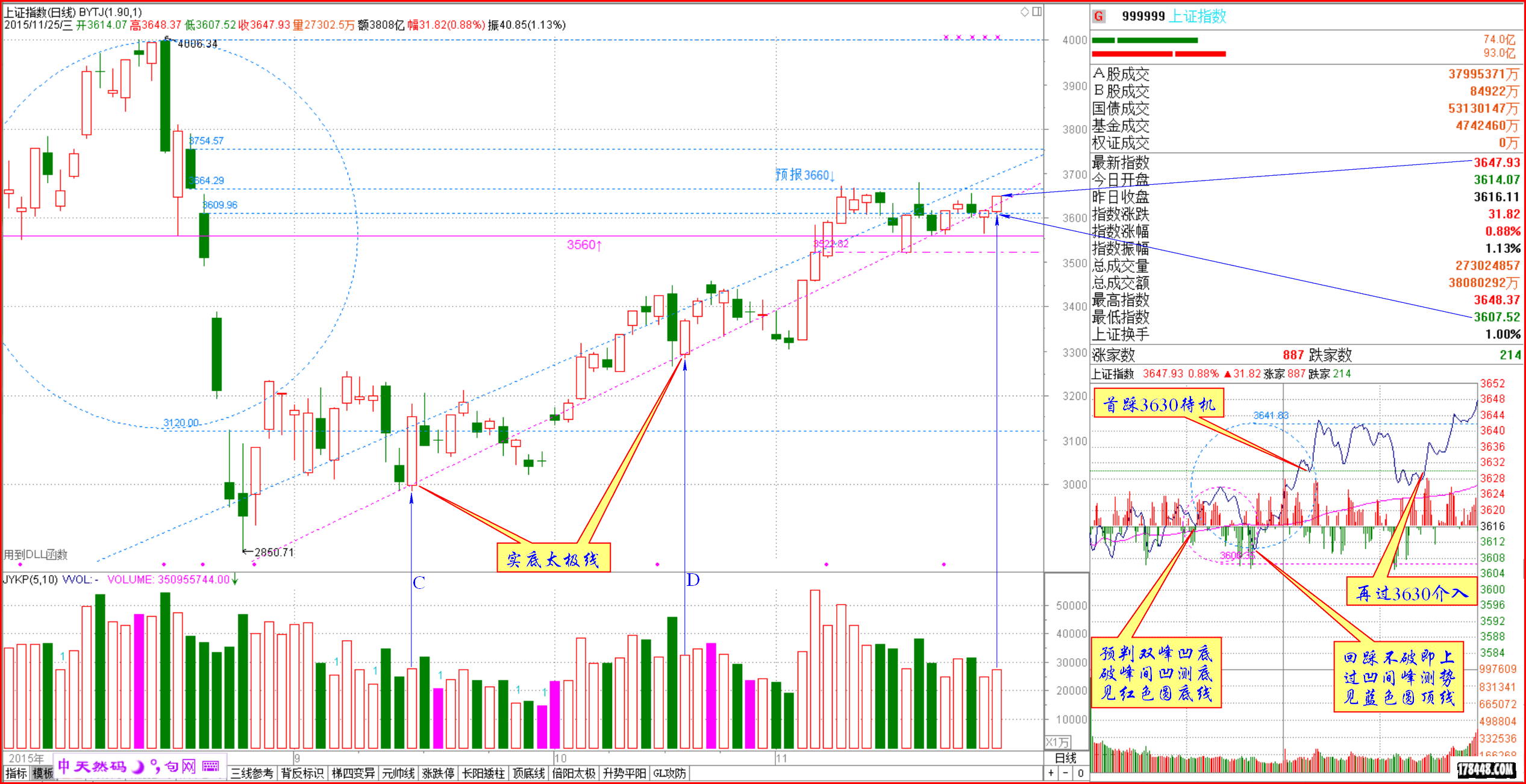Click the keyboard icon in the input-method bar
This screenshot has width=1526, height=784.
coord(211,766)
